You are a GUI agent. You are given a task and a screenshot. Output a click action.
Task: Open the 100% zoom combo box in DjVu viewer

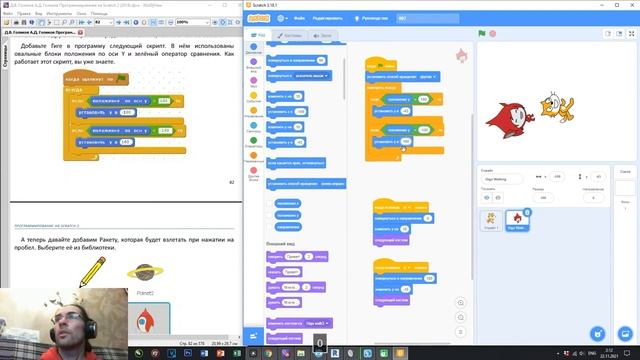click(x=193, y=22)
